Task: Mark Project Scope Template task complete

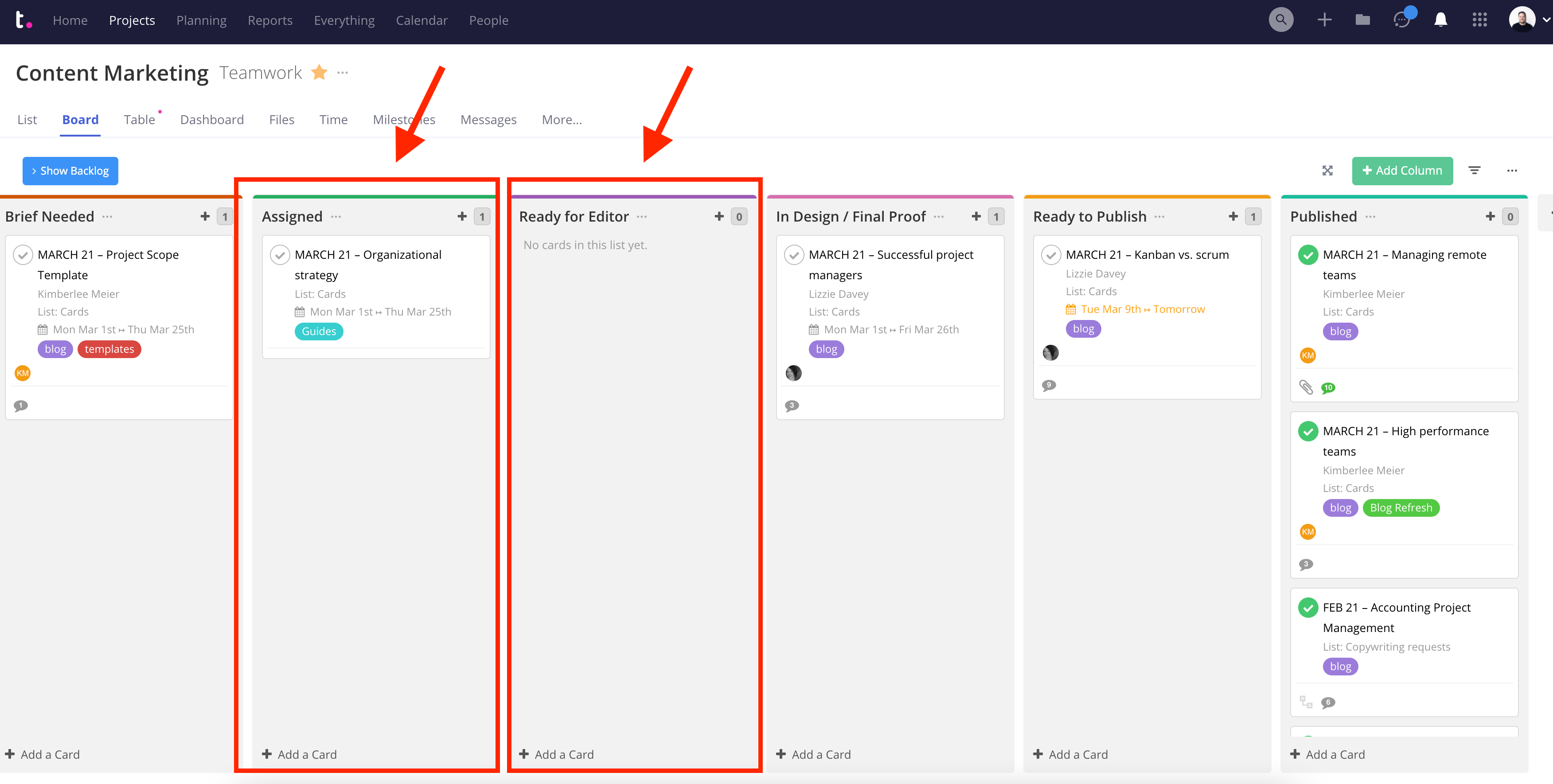Action: 23,255
